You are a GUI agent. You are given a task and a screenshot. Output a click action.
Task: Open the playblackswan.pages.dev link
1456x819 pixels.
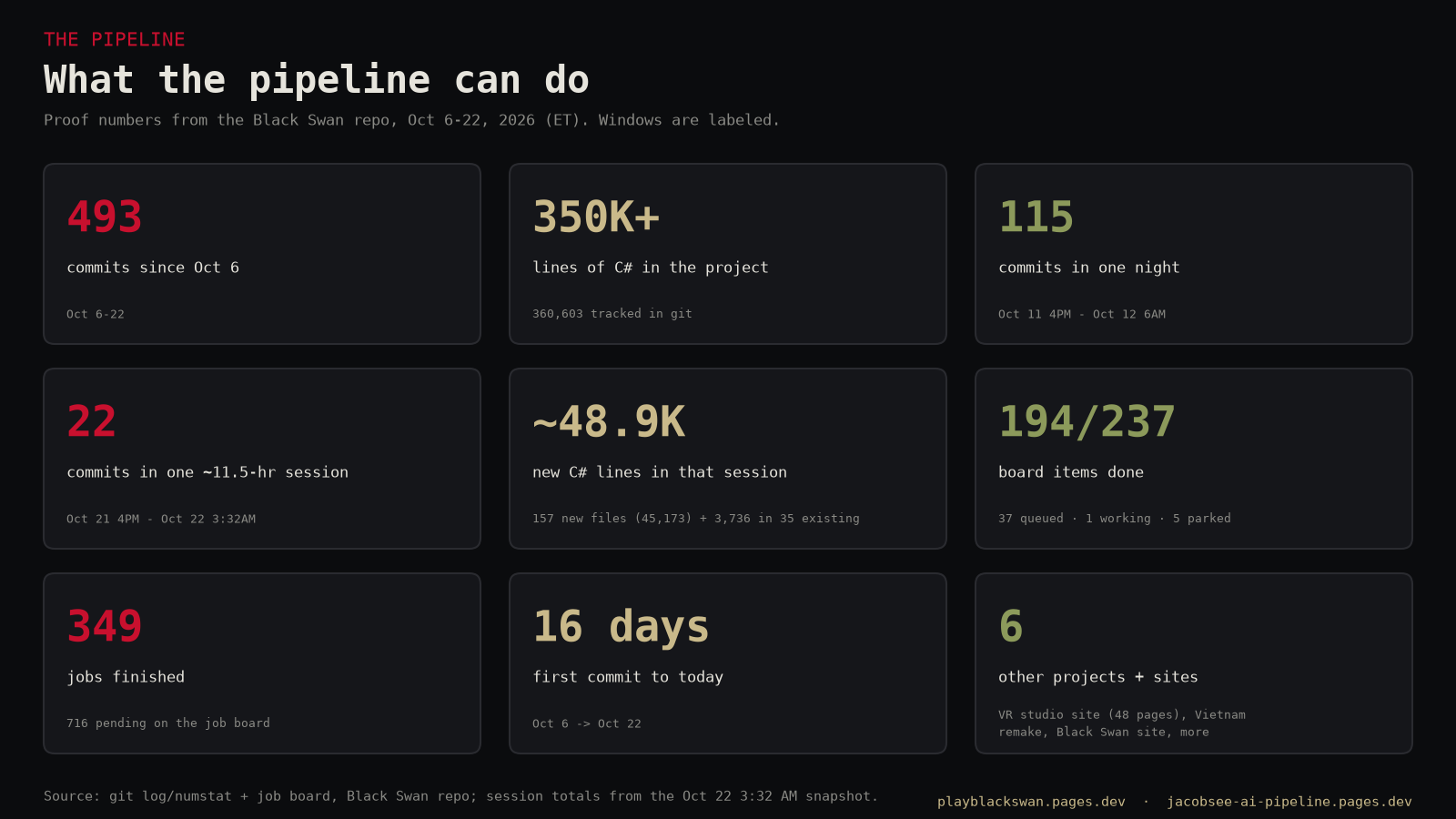click(x=1031, y=802)
